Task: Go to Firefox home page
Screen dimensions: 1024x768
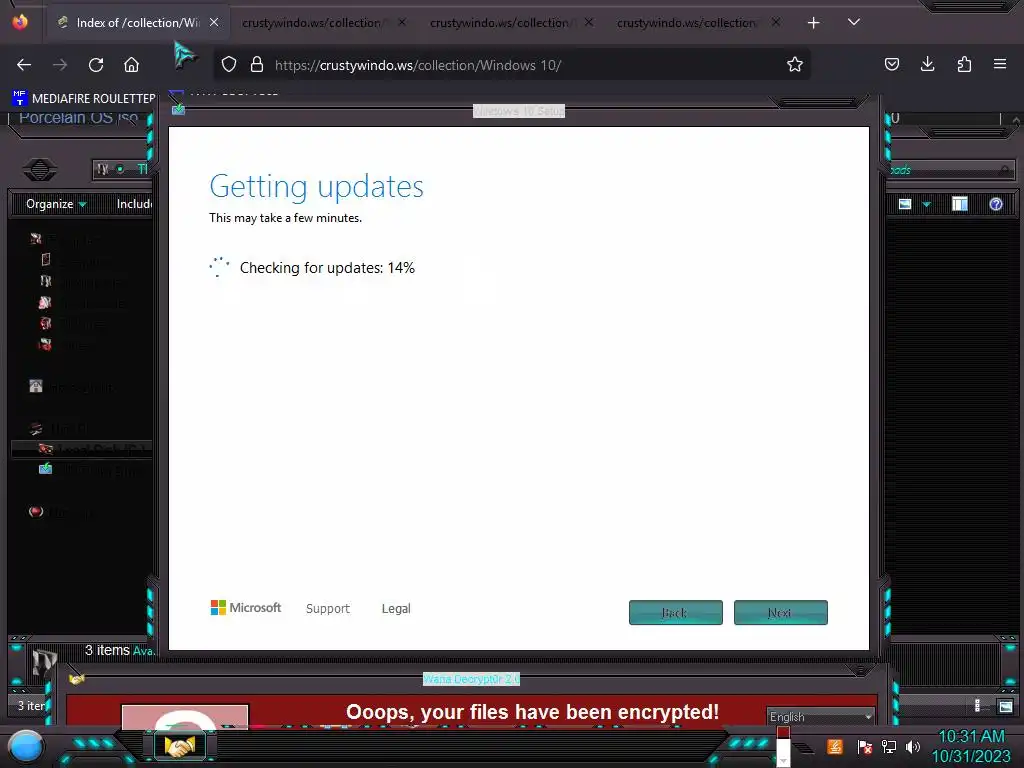Action: pyautogui.click(x=131, y=65)
